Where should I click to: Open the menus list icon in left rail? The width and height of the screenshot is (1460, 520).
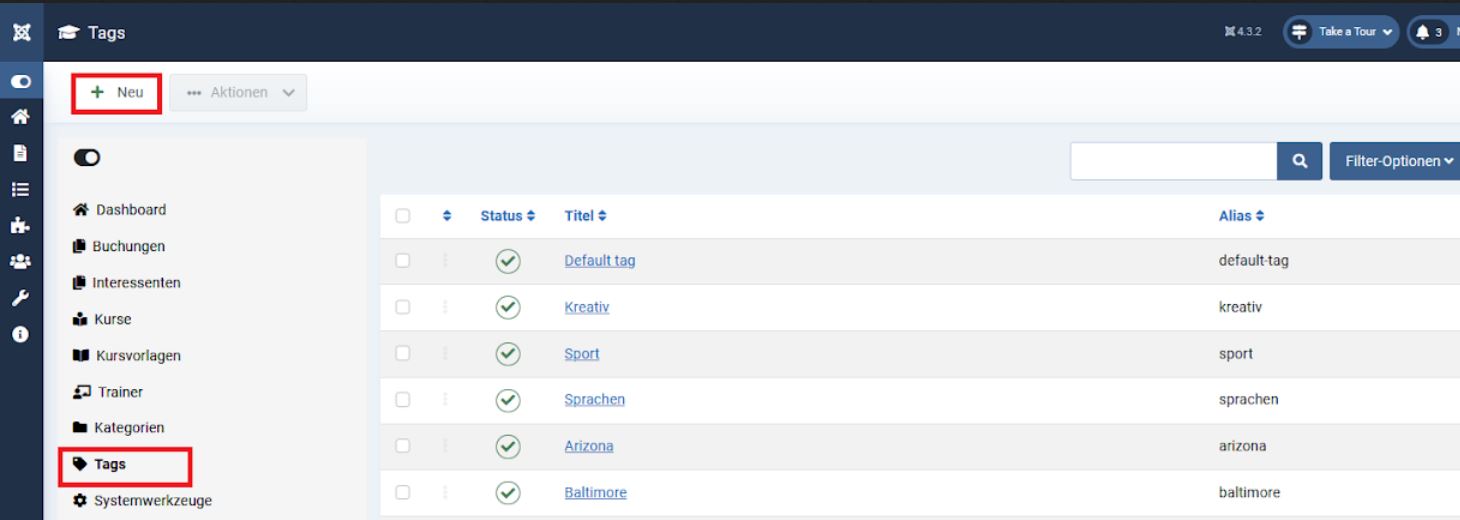[20, 189]
